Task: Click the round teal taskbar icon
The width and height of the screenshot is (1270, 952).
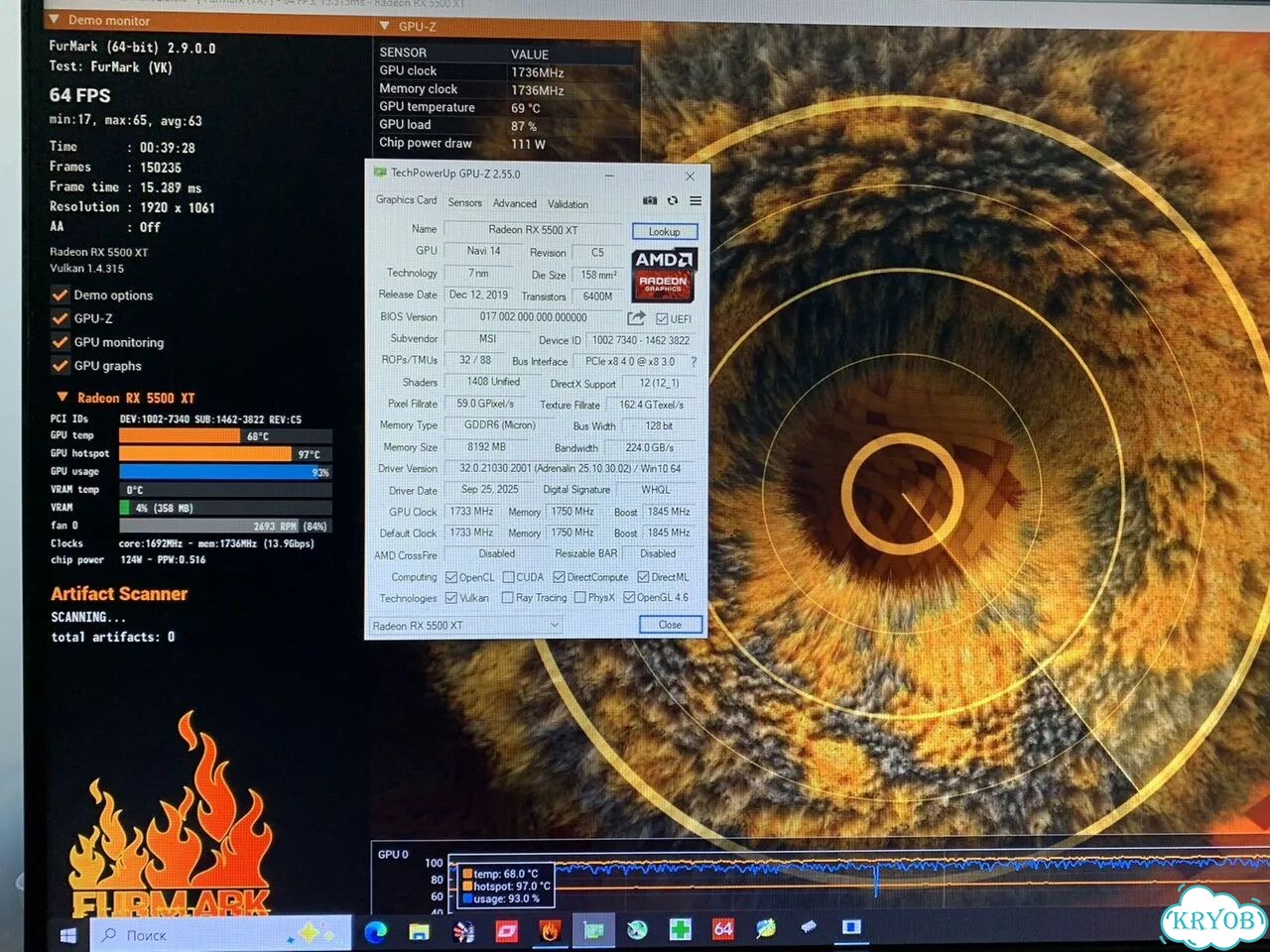Action: 637,930
